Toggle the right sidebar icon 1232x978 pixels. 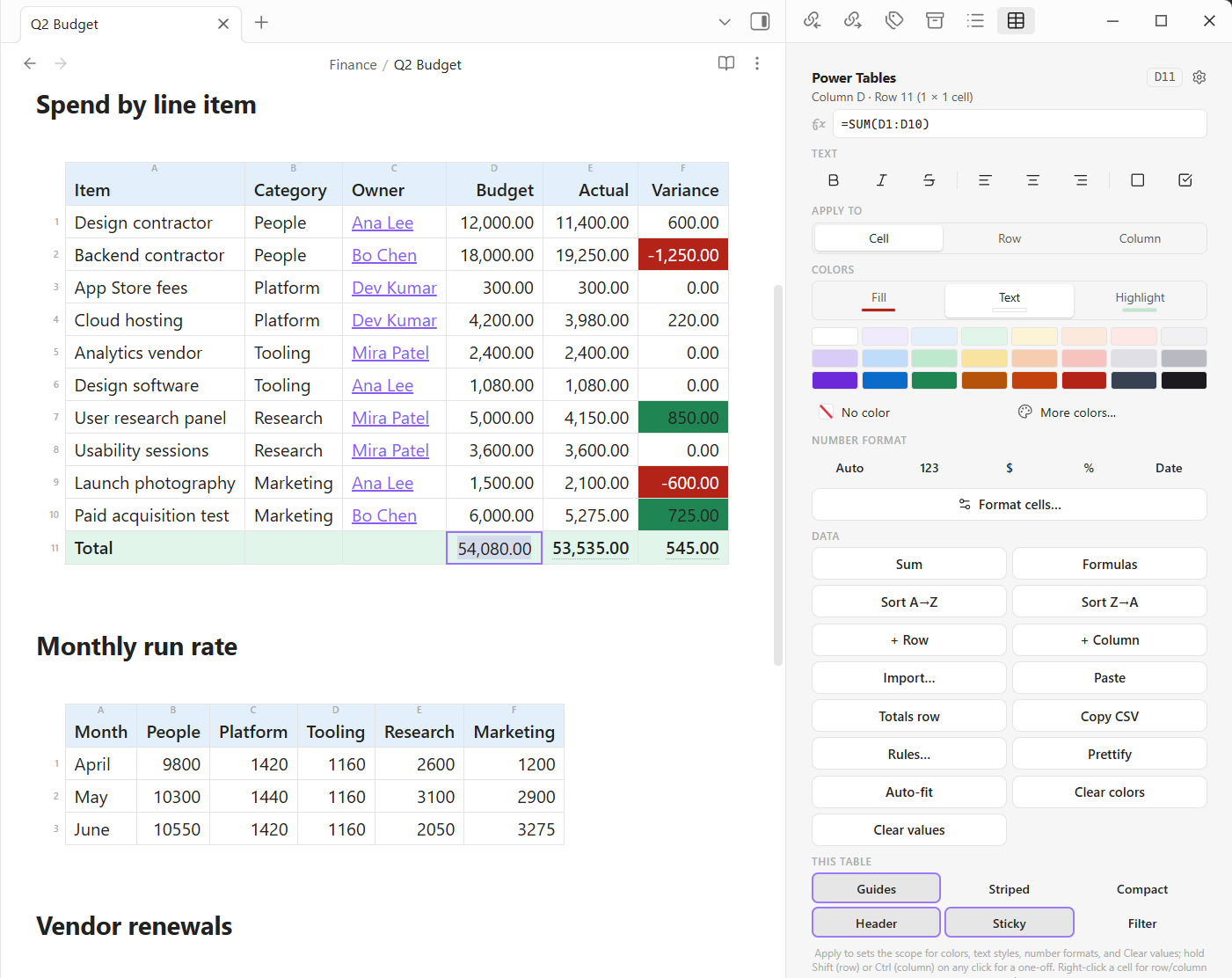760,22
